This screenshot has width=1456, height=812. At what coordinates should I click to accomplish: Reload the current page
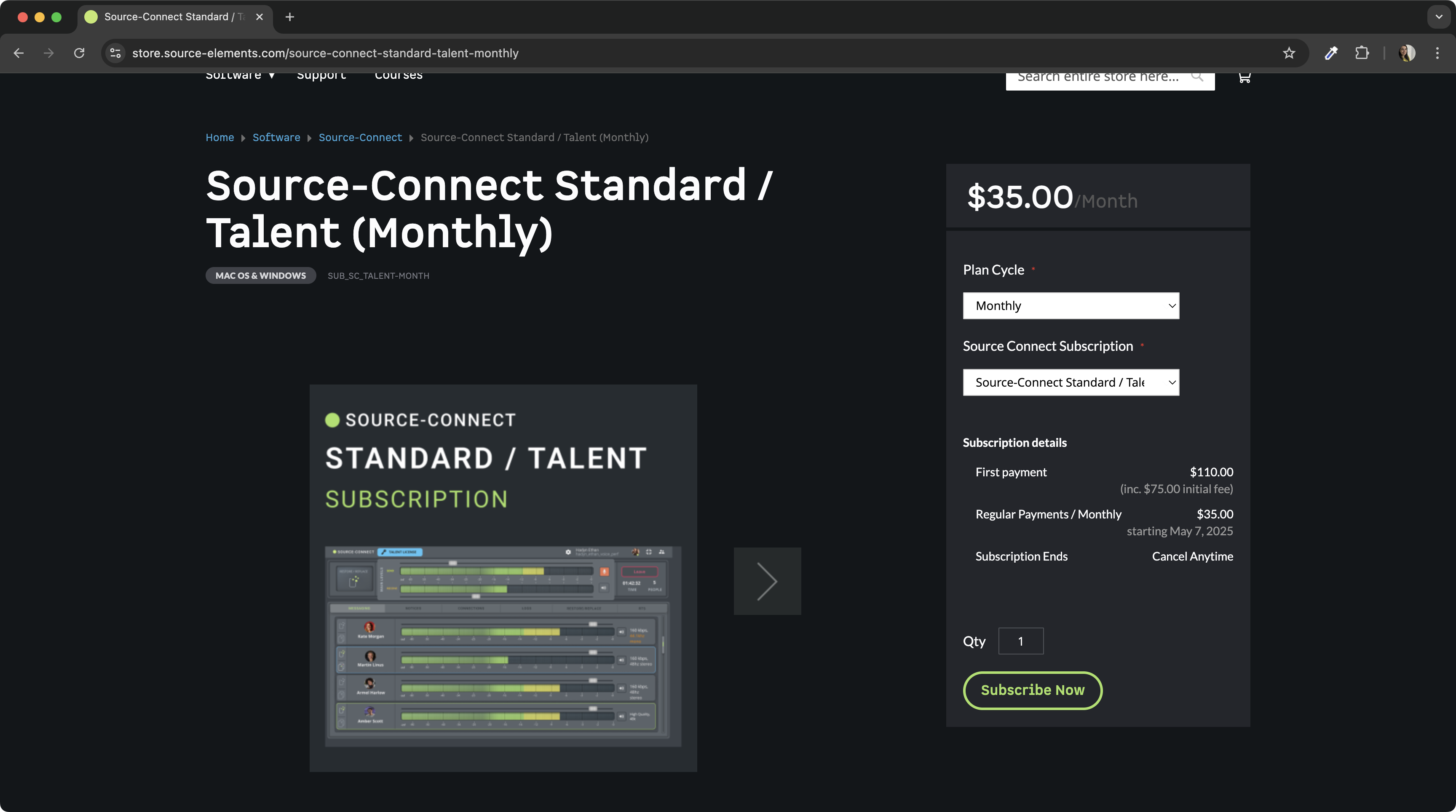point(79,53)
